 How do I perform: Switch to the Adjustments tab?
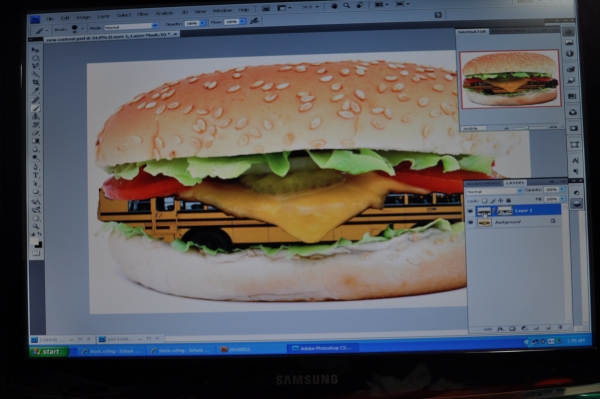pos(483,184)
